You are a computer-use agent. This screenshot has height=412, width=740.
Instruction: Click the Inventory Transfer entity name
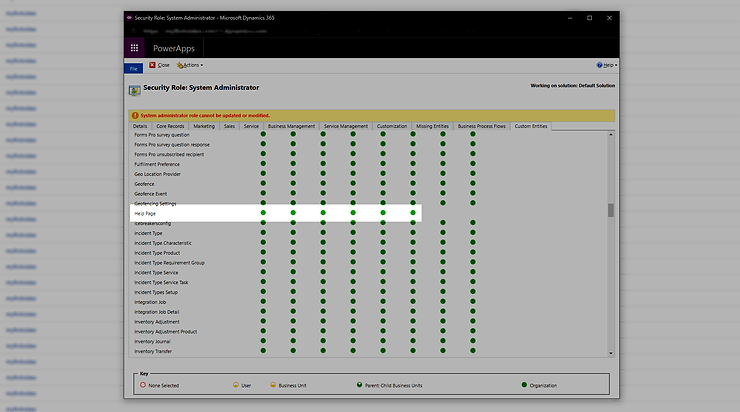click(x=153, y=351)
